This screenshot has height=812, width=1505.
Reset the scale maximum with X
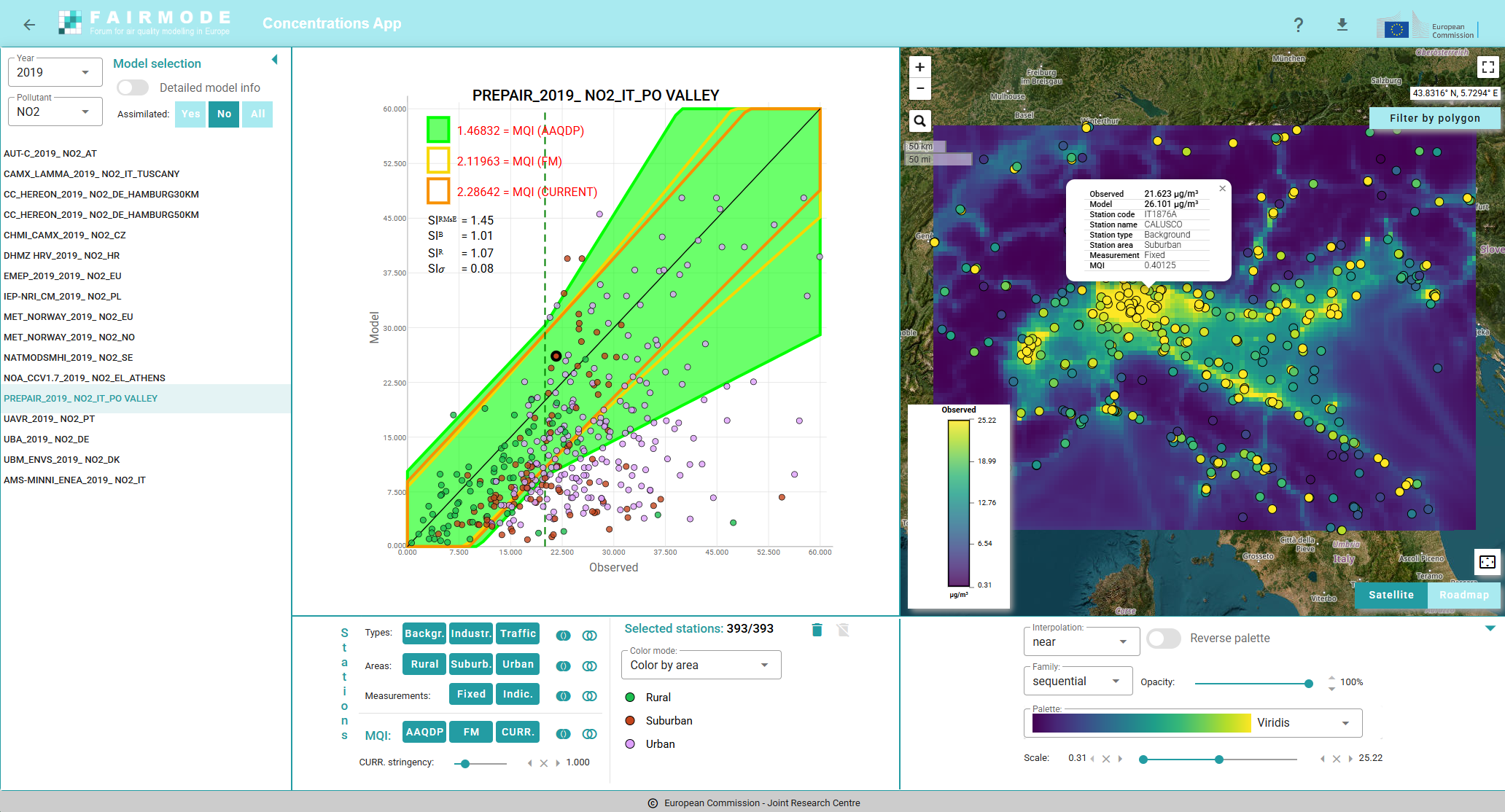click(1337, 759)
